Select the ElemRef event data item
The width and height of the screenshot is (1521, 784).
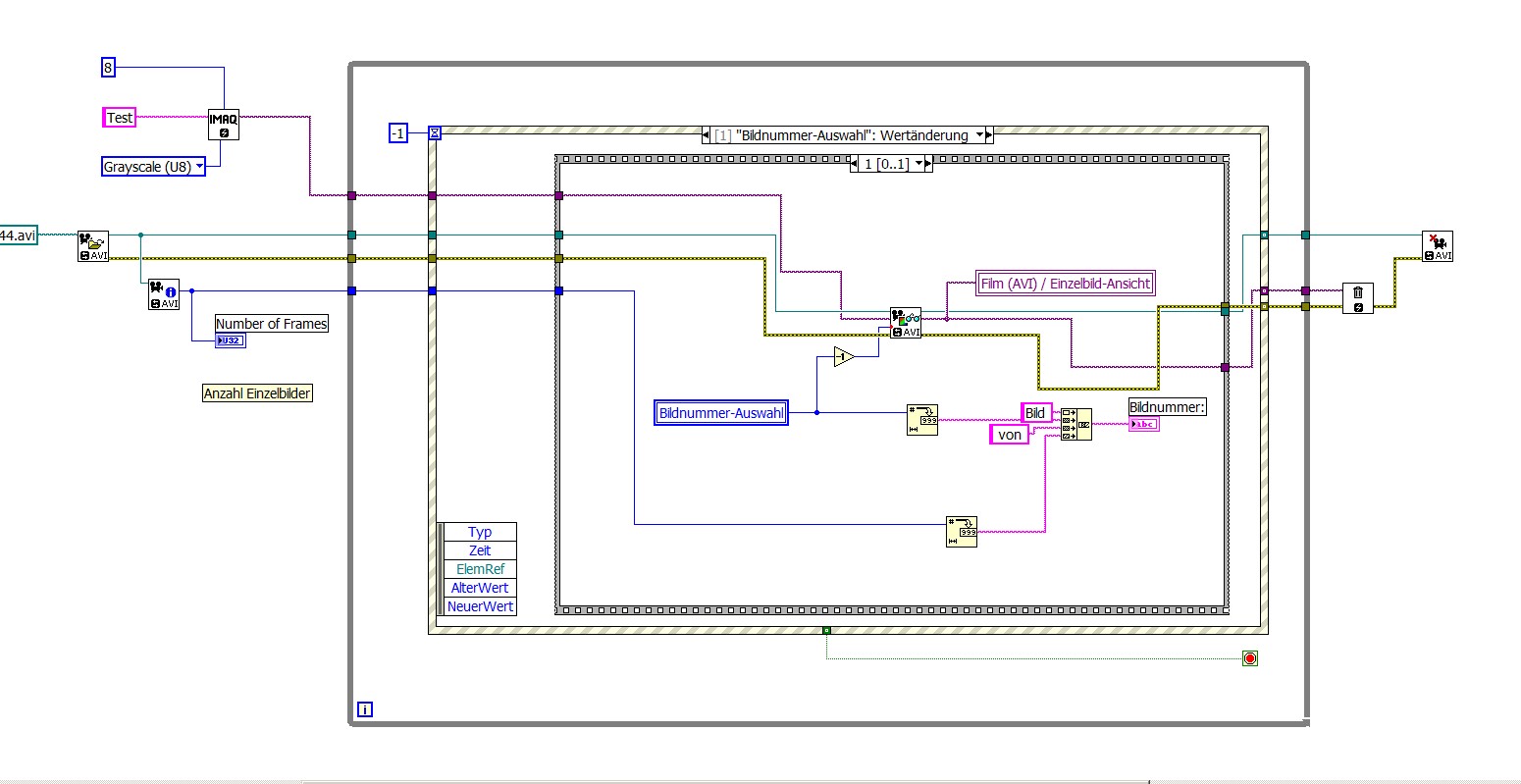point(480,569)
